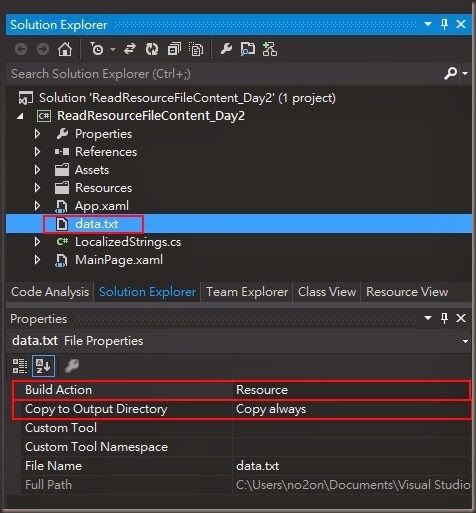Click Preview Selected Items icon

[x=248, y=49]
